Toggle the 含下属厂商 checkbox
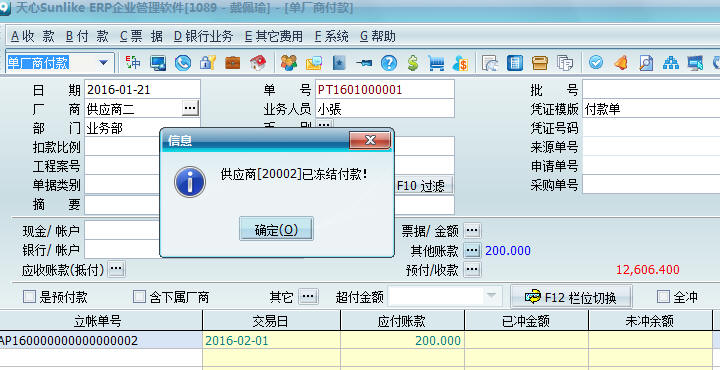Image resolution: width=720 pixels, height=370 pixels. tap(139, 297)
